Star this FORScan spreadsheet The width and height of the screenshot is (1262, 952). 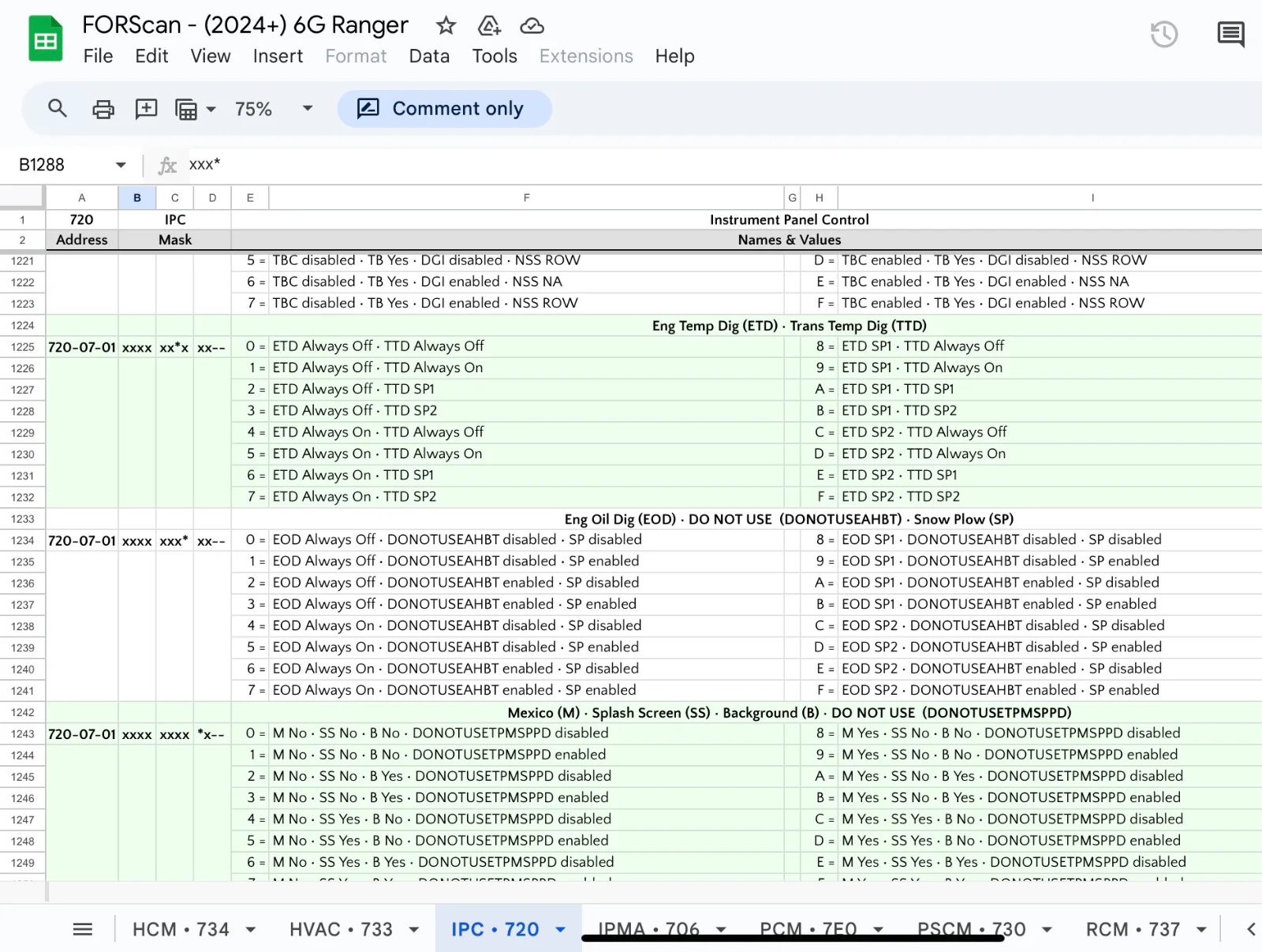coord(446,26)
